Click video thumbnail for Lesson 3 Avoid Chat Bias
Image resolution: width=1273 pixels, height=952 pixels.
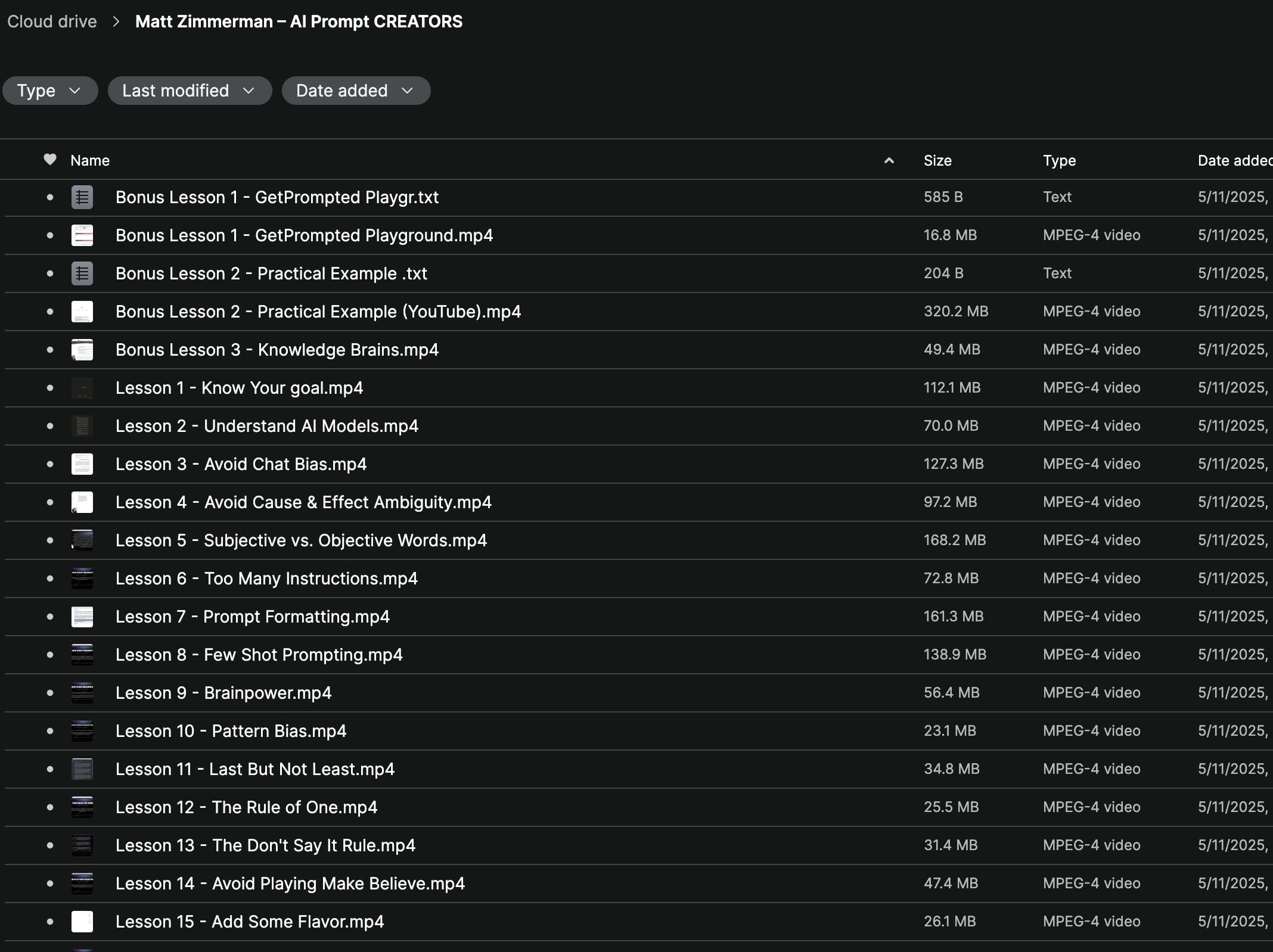coord(82,464)
